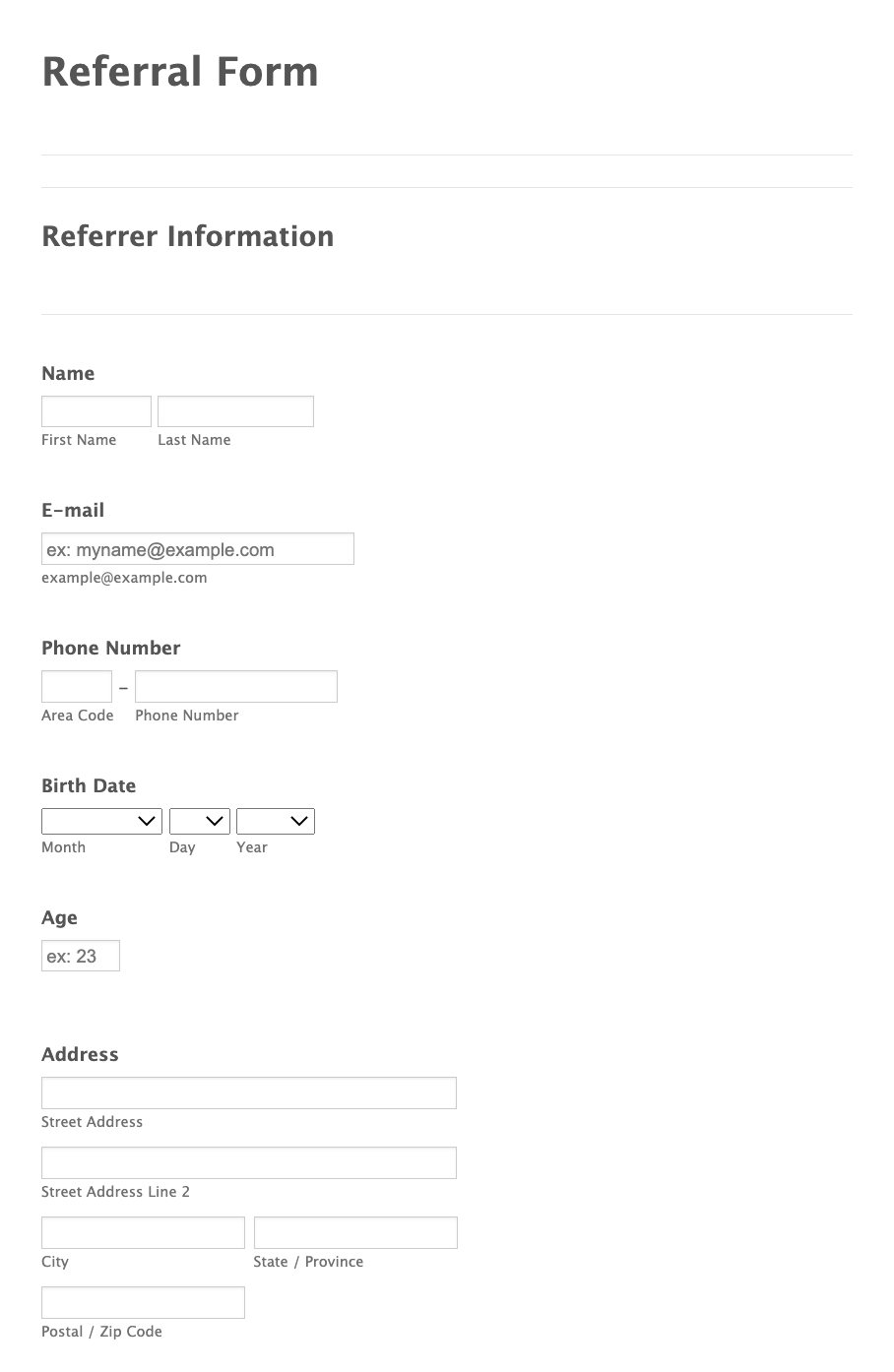The height and width of the screenshot is (1372, 894).
Task: Click the Name field label
Action: pyautogui.click(x=68, y=373)
